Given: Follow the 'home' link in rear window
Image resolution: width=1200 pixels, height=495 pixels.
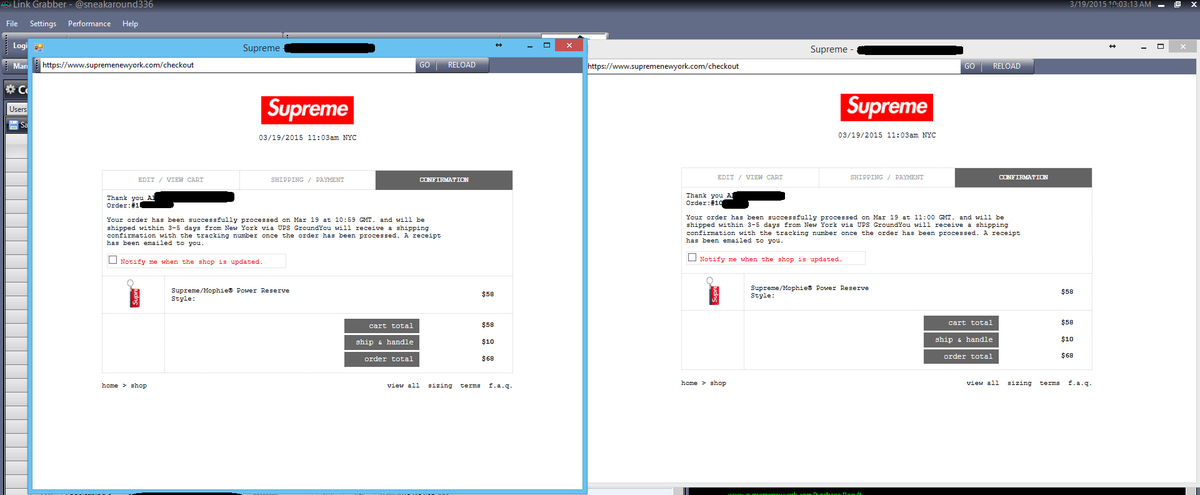Looking at the screenshot, I should coord(691,382).
